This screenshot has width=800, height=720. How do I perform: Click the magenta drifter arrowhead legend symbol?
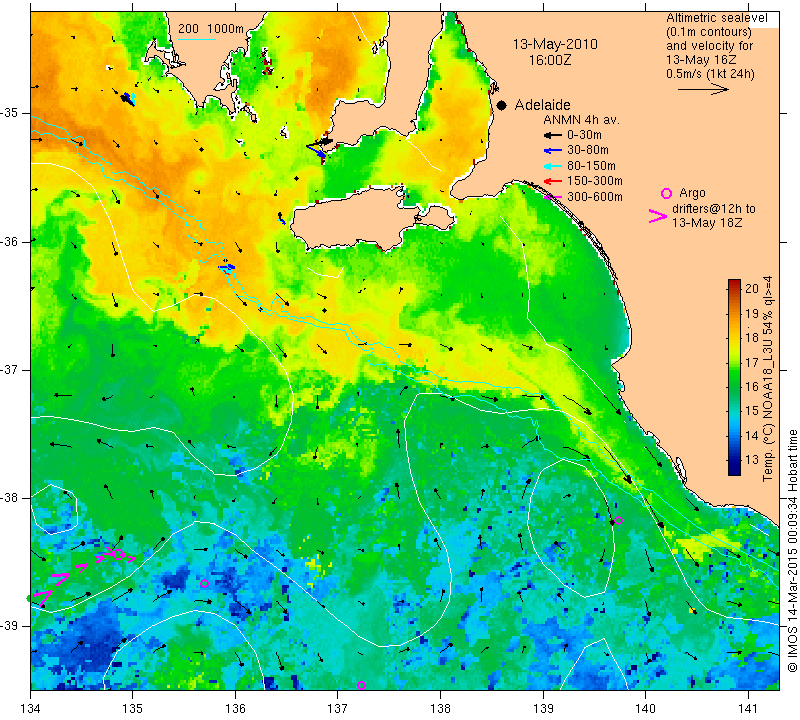658,216
